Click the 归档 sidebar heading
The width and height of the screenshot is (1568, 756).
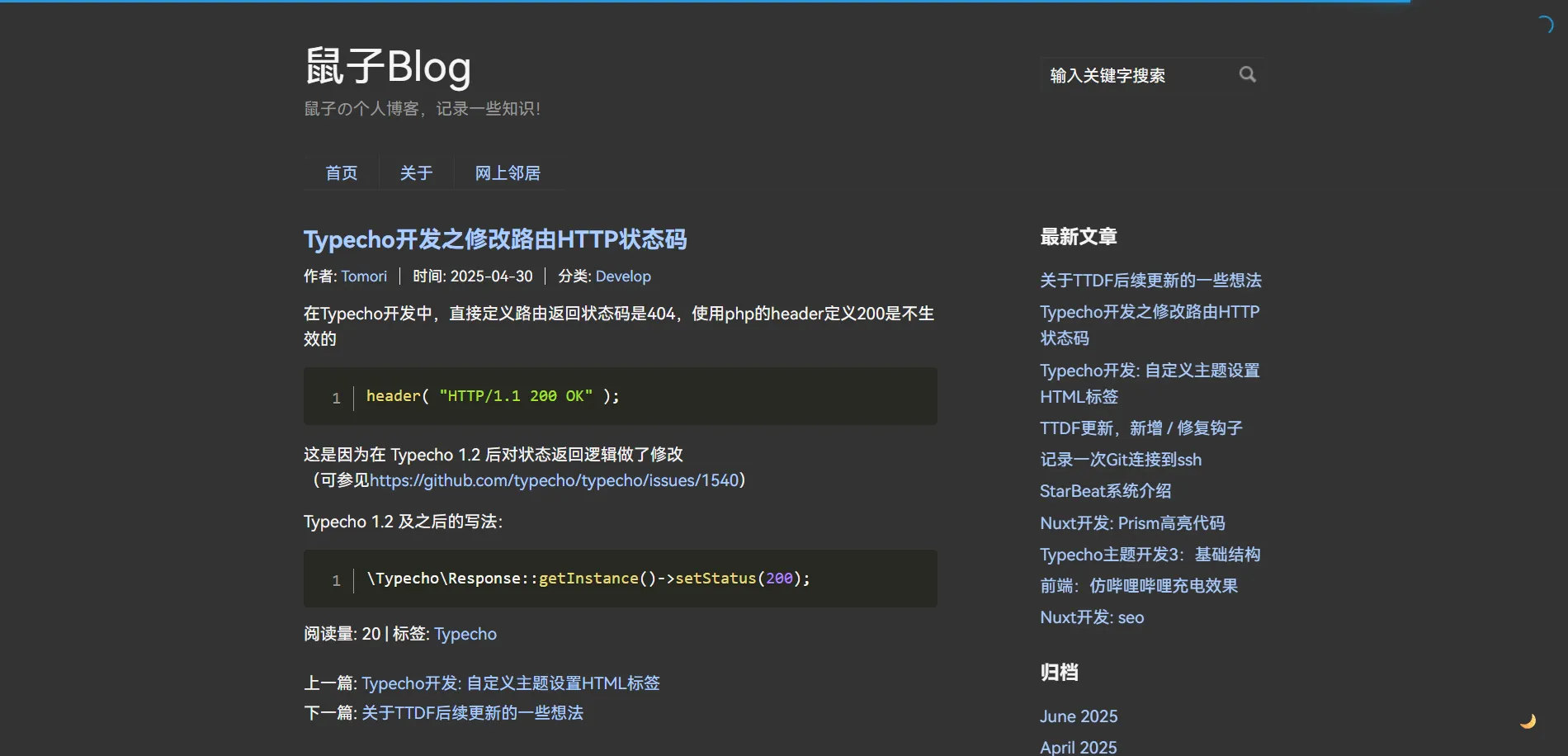tap(1059, 673)
